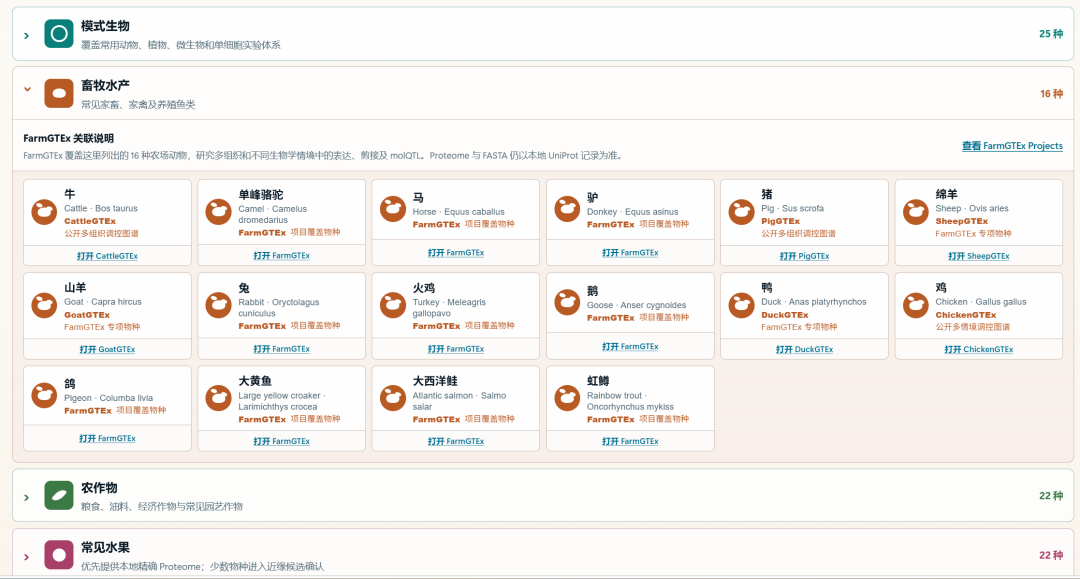The image size is (1080, 579).
Task: Open 打开 FarmGTEx under 大黄鱼 card
Action: tap(281, 441)
